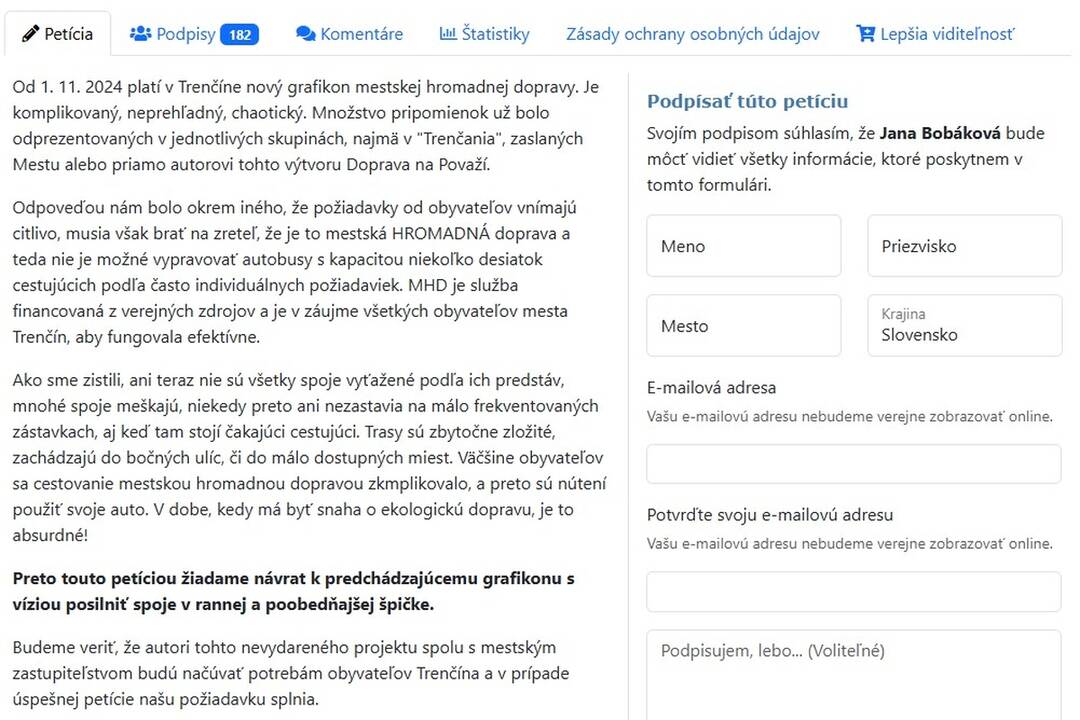1080x720 pixels.
Task: Click the Mesto input field
Action: (743, 325)
